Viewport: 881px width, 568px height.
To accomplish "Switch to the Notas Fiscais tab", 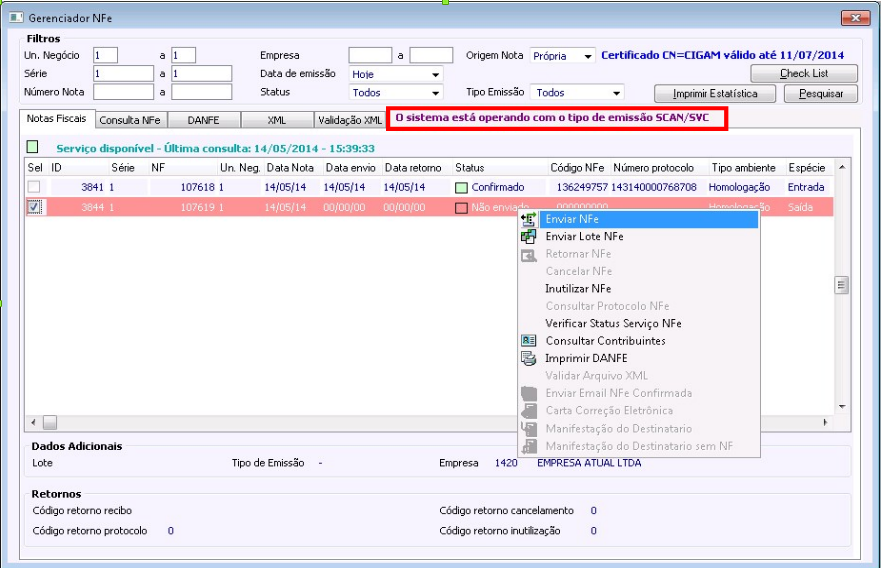I will [x=57, y=119].
